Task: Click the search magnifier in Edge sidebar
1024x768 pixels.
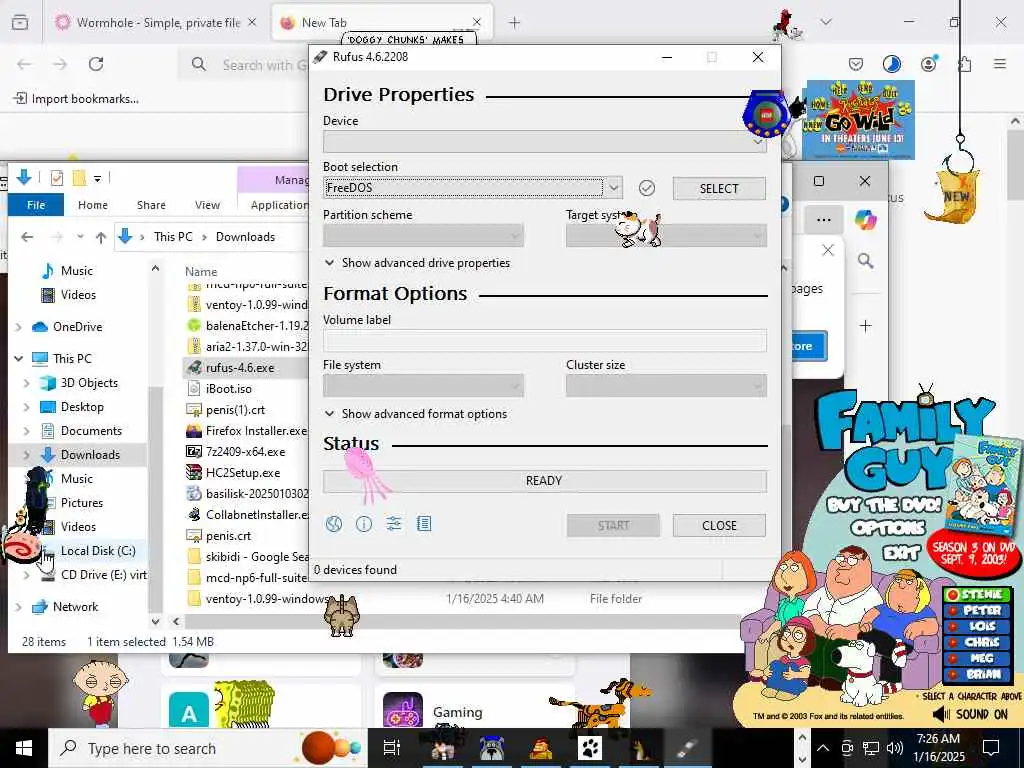Action: pos(865,261)
